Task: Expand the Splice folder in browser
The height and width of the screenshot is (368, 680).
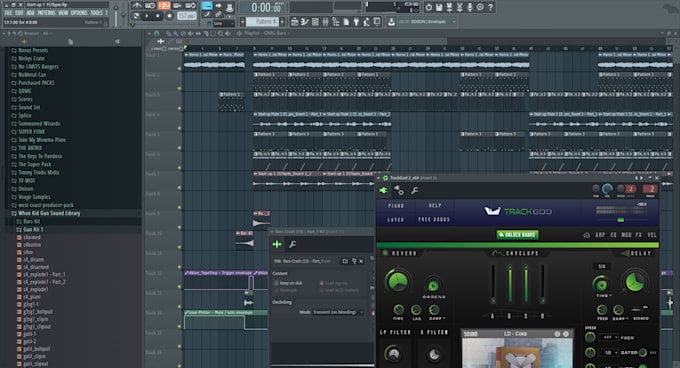Action: [x=21, y=115]
